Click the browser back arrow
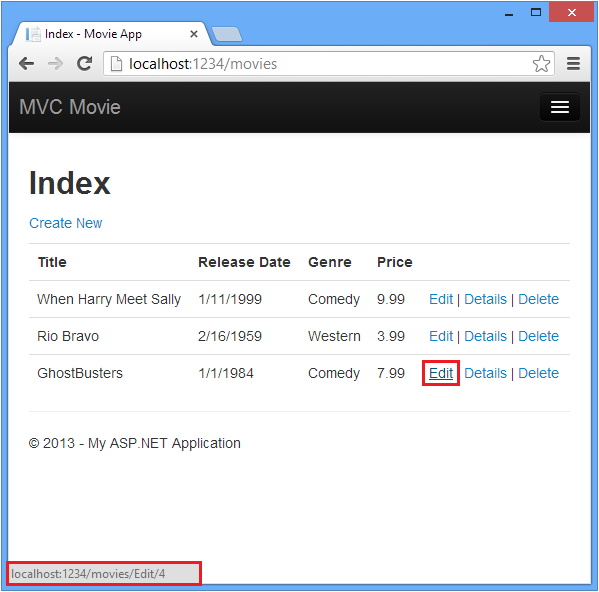The height and width of the screenshot is (592, 599). (26, 63)
